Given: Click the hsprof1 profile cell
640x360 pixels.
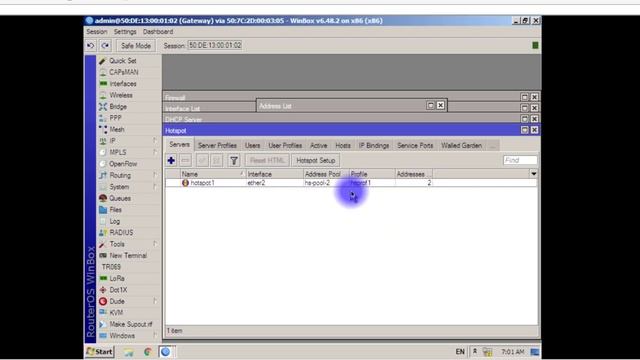Looking at the screenshot, I should (371, 183).
